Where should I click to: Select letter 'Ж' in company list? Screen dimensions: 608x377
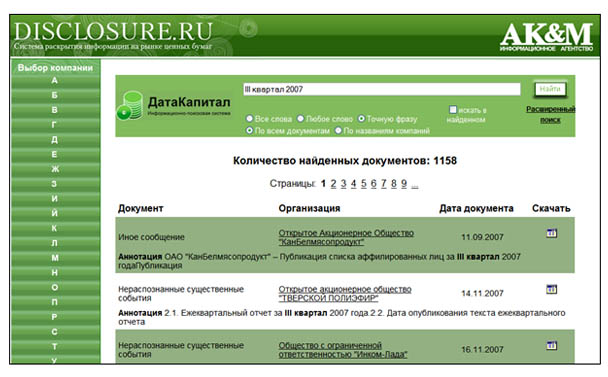[55, 169]
